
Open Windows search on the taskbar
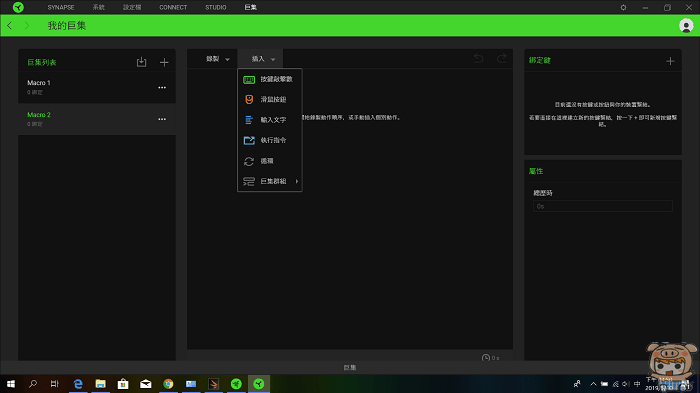[33, 384]
